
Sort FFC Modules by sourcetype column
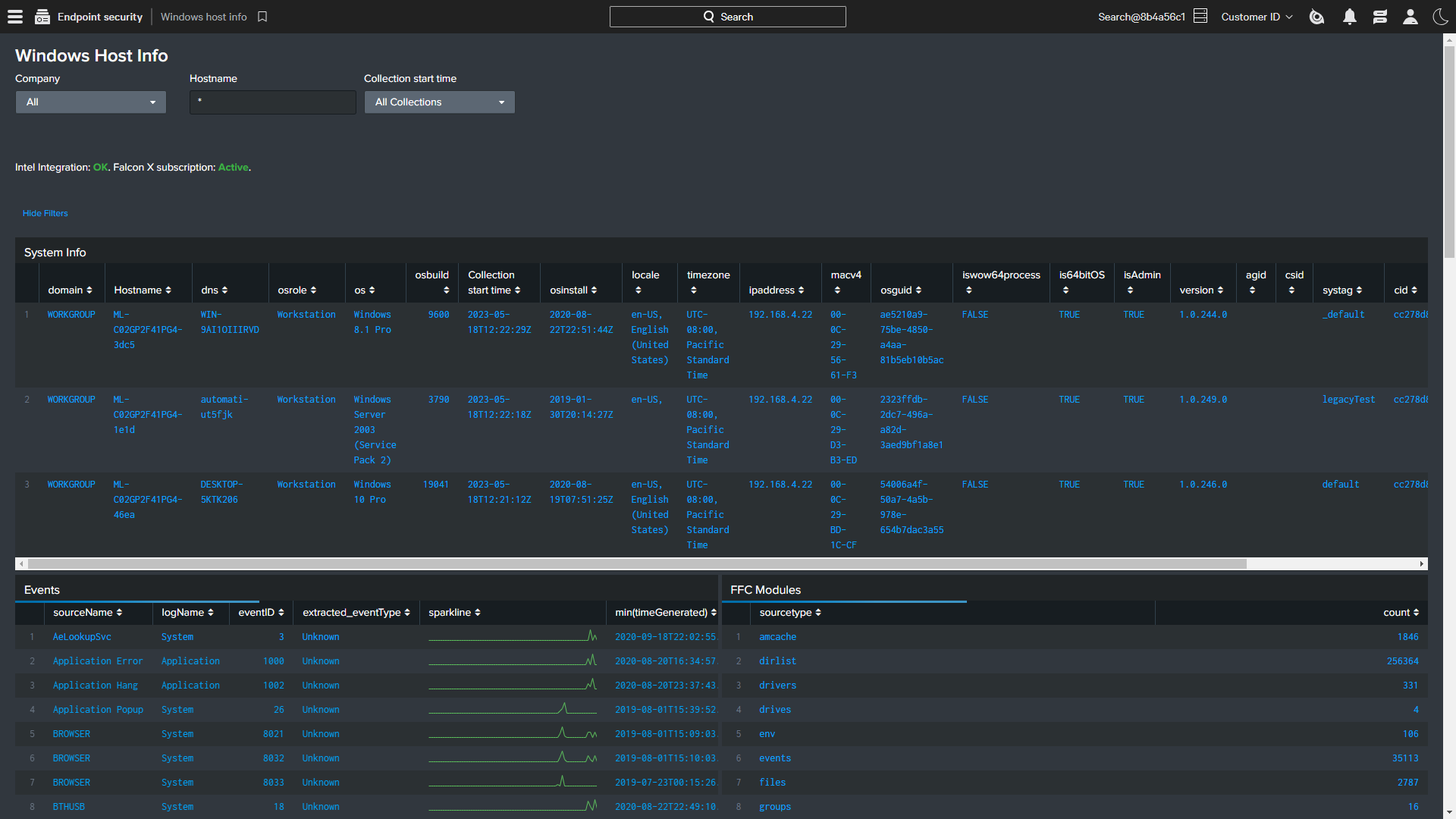pyautogui.click(x=790, y=613)
